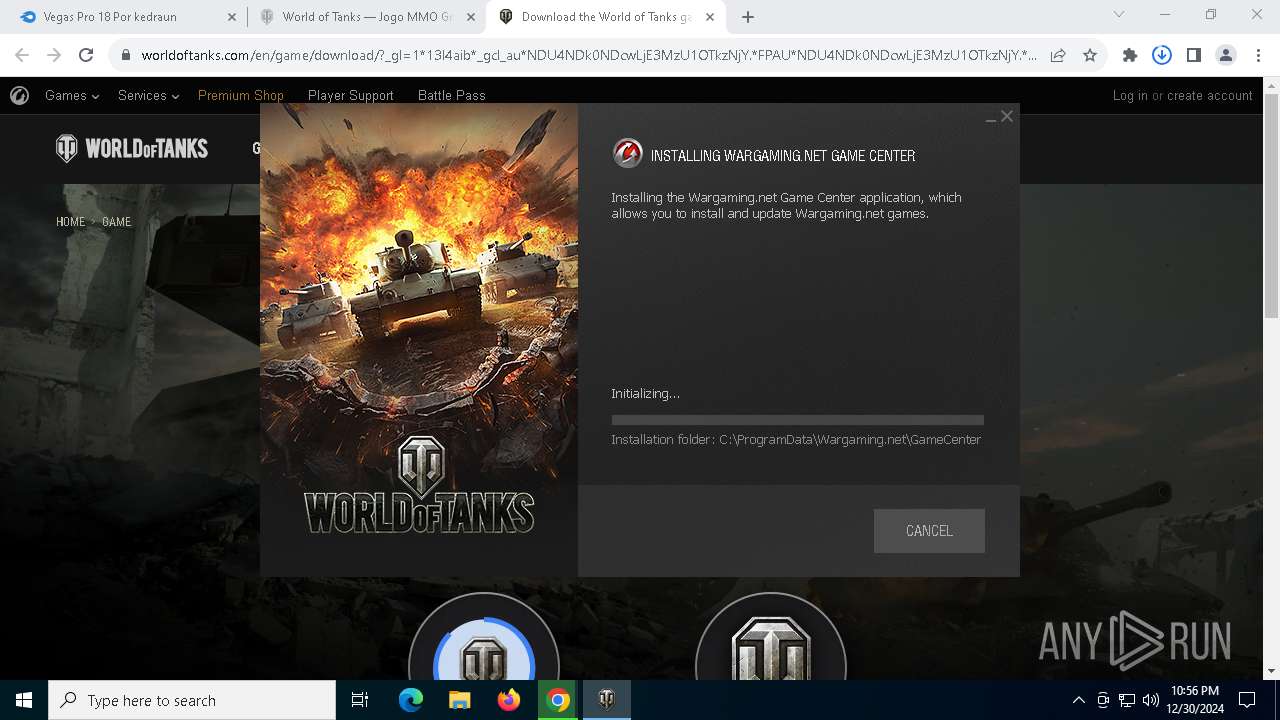Bookmark this page with the star icon
Viewport: 1280px width, 720px height.
(x=1090, y=56)
